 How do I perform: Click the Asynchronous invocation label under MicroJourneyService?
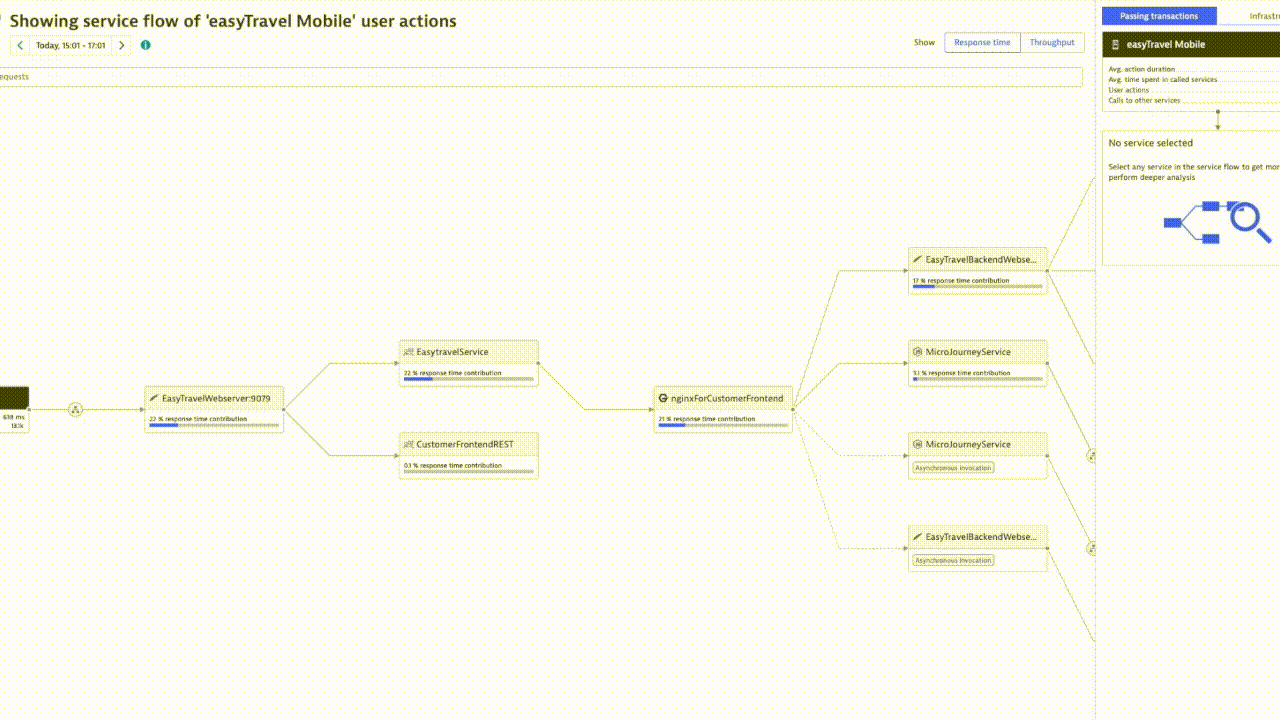point(953,468)
